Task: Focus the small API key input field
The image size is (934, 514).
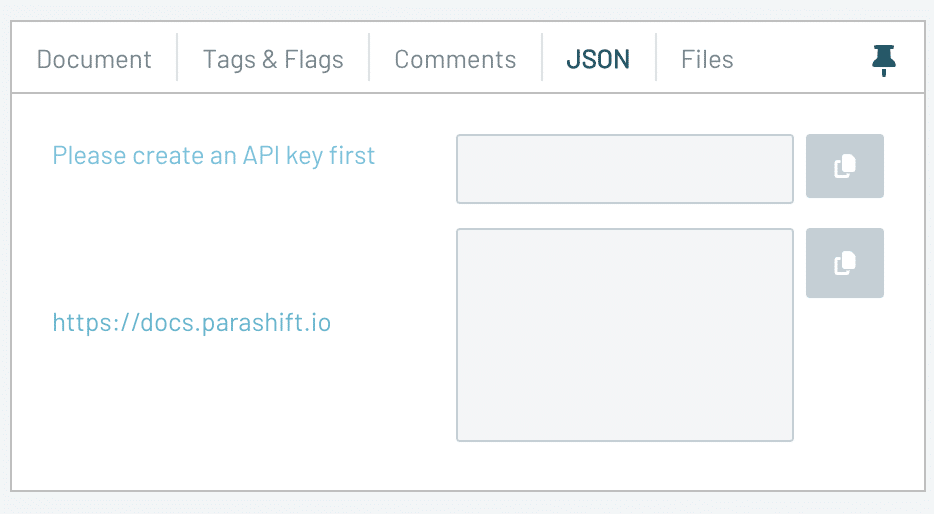Action: (x=625, y=169)
